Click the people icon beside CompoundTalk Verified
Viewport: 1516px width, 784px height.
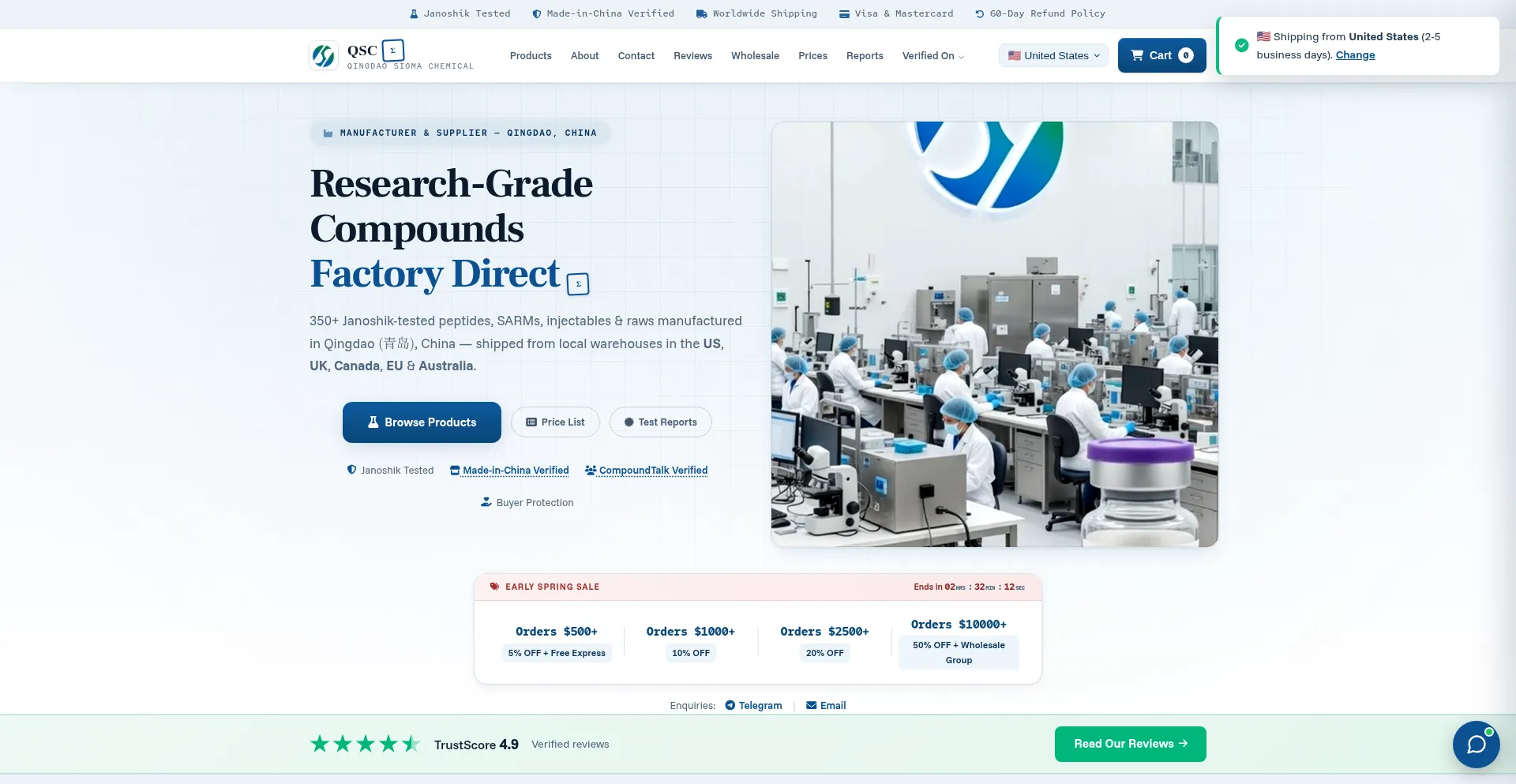click(x=591, y=471)
